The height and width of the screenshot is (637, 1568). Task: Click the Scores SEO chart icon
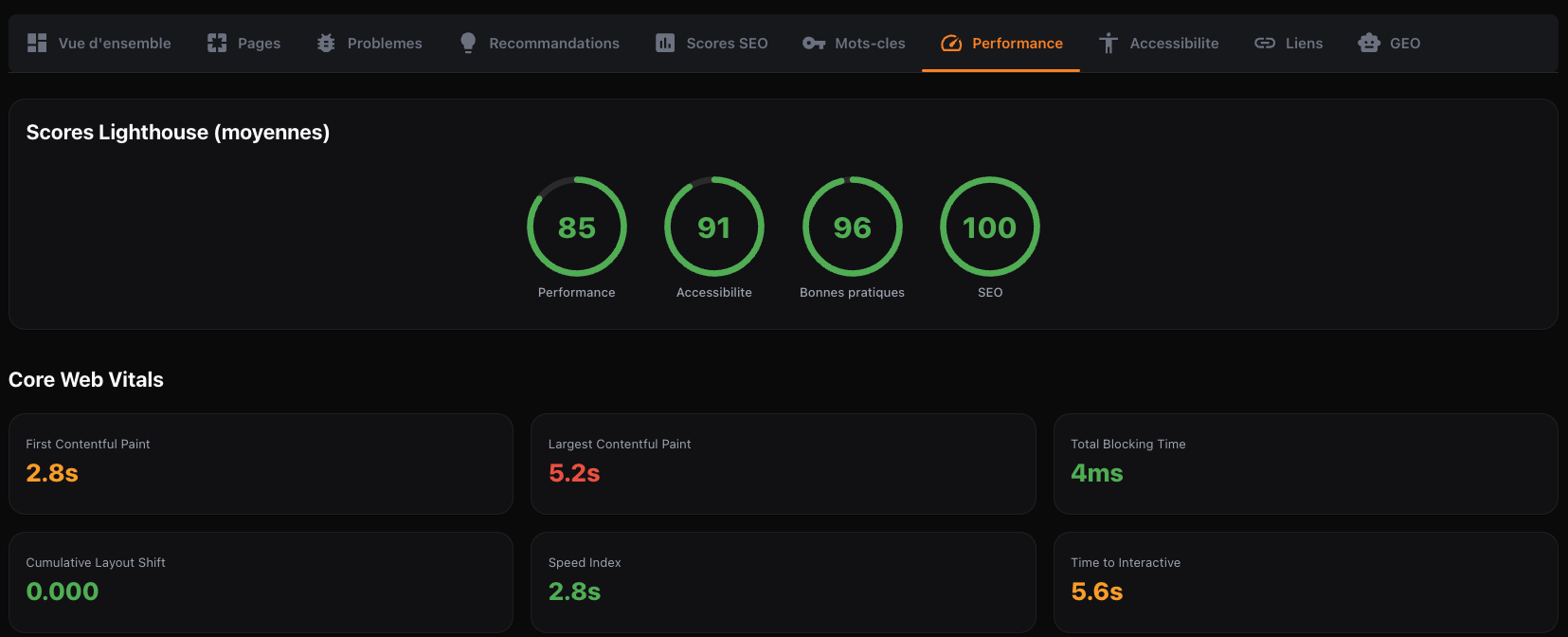665,43
